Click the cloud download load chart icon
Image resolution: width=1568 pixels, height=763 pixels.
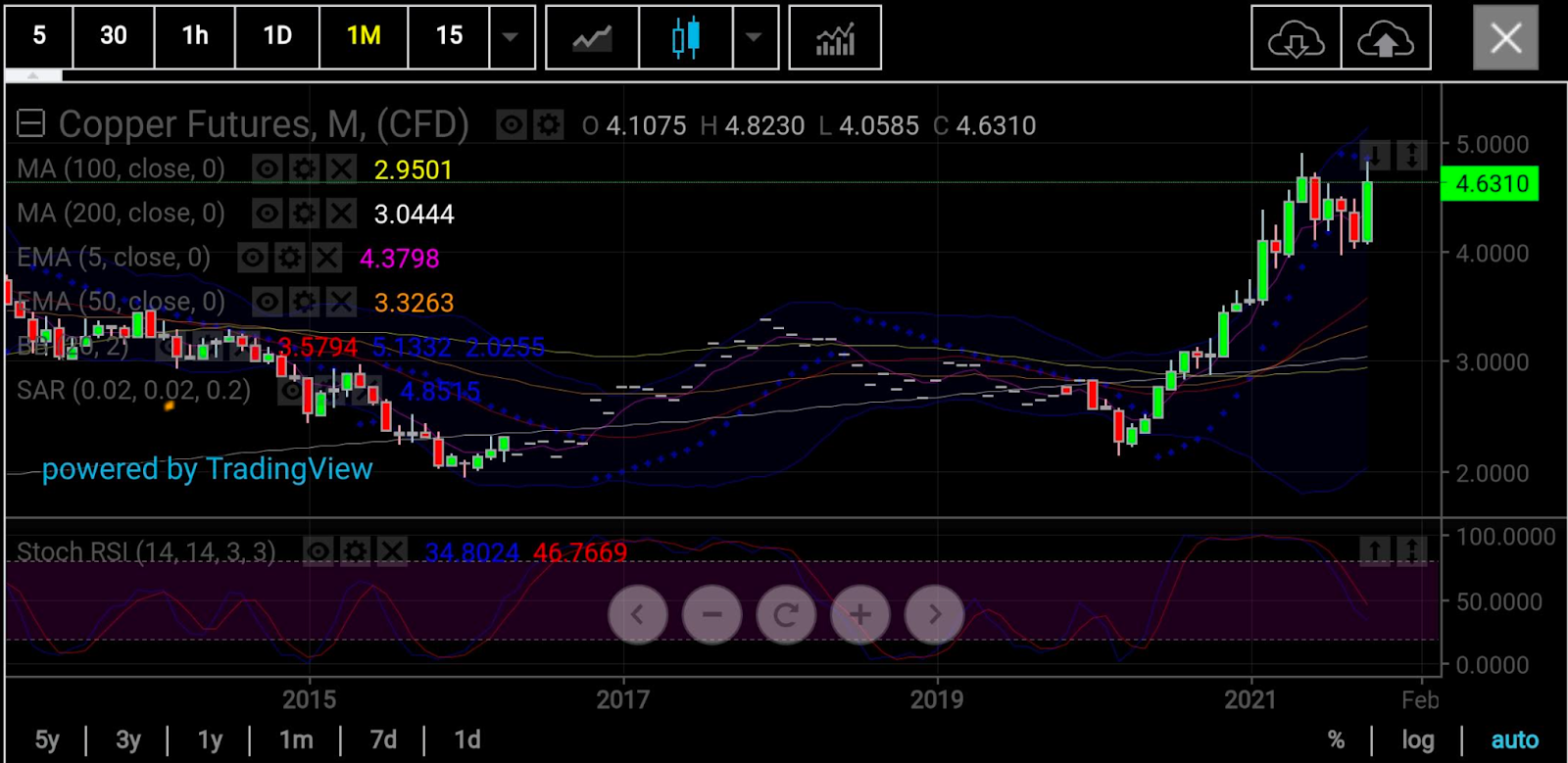(x=1296, y=38)
